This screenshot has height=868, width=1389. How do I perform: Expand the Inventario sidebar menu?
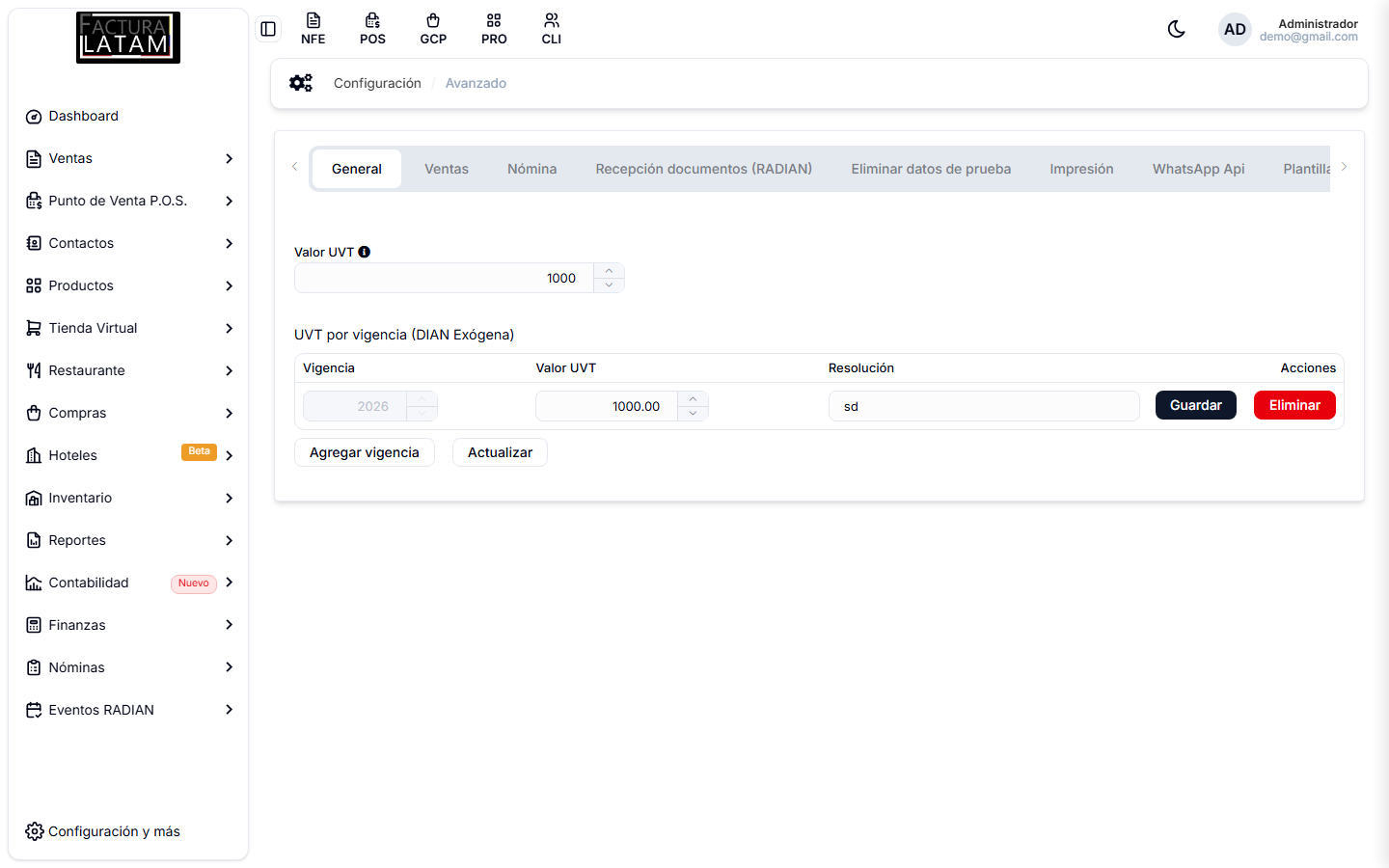129,498
